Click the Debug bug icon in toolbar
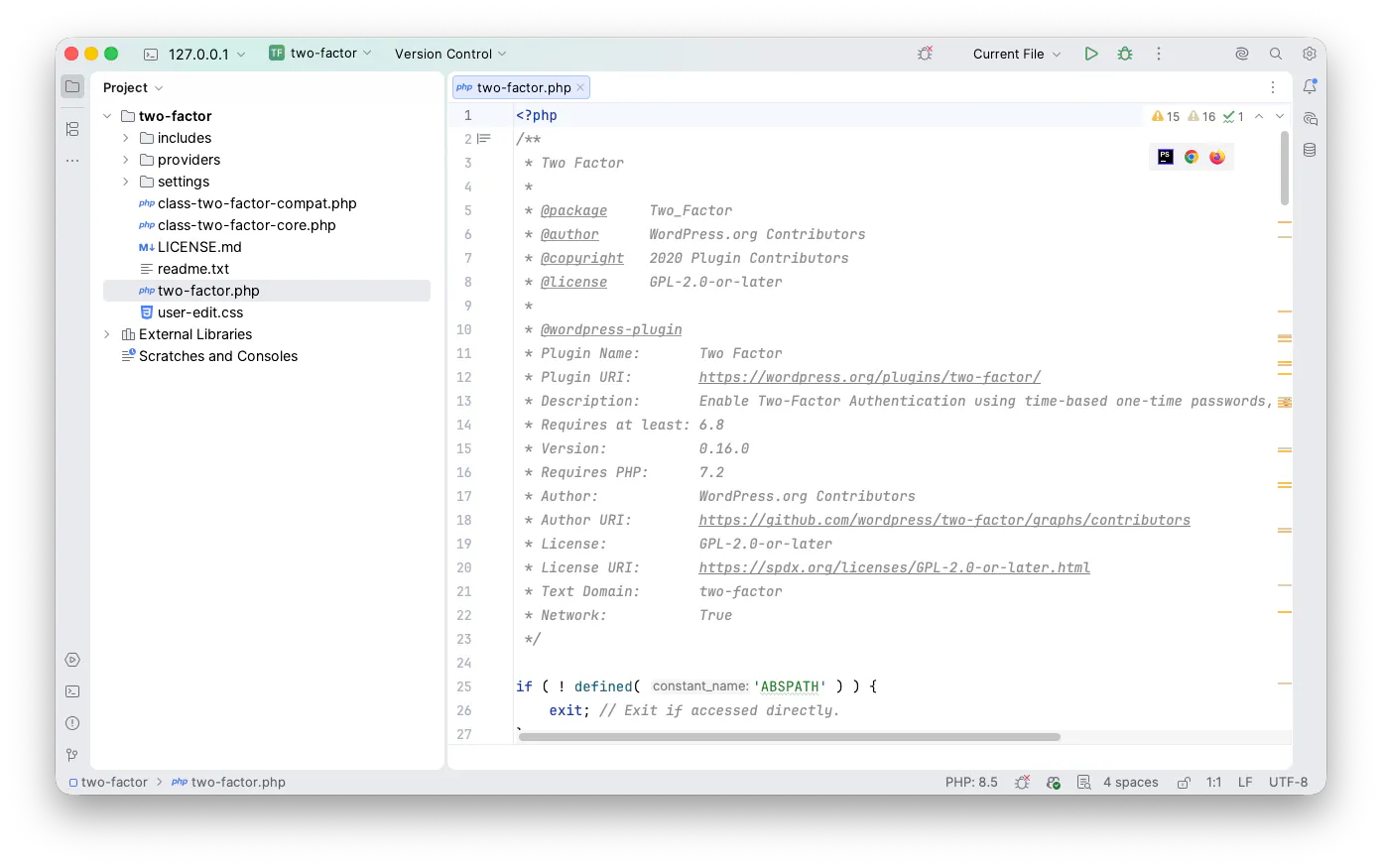The width and height of the screenshot is (1382, 868). click(x=1125, y=54)
